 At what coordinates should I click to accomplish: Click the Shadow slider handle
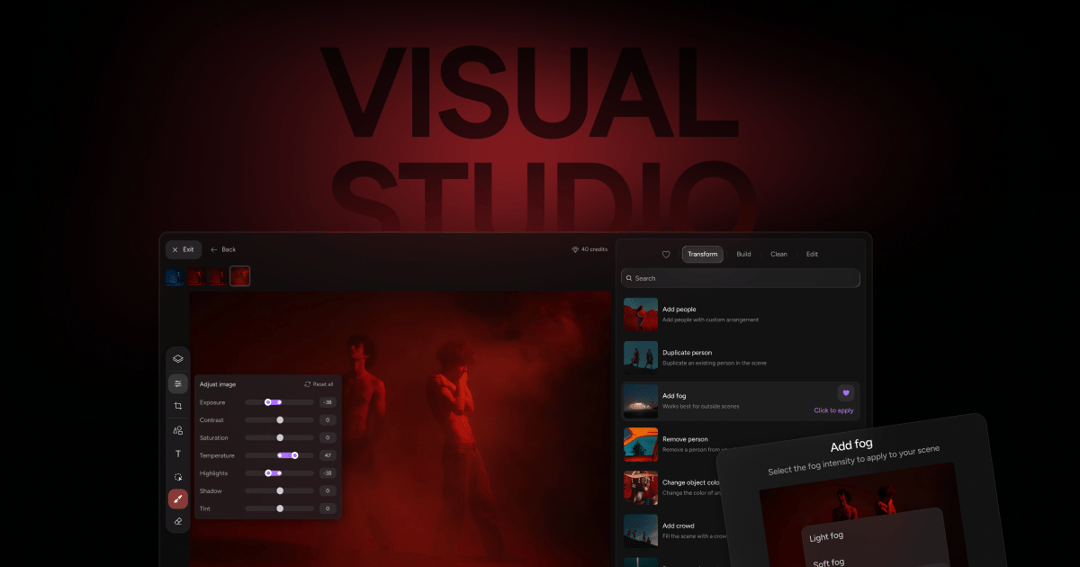coord(280,491)
